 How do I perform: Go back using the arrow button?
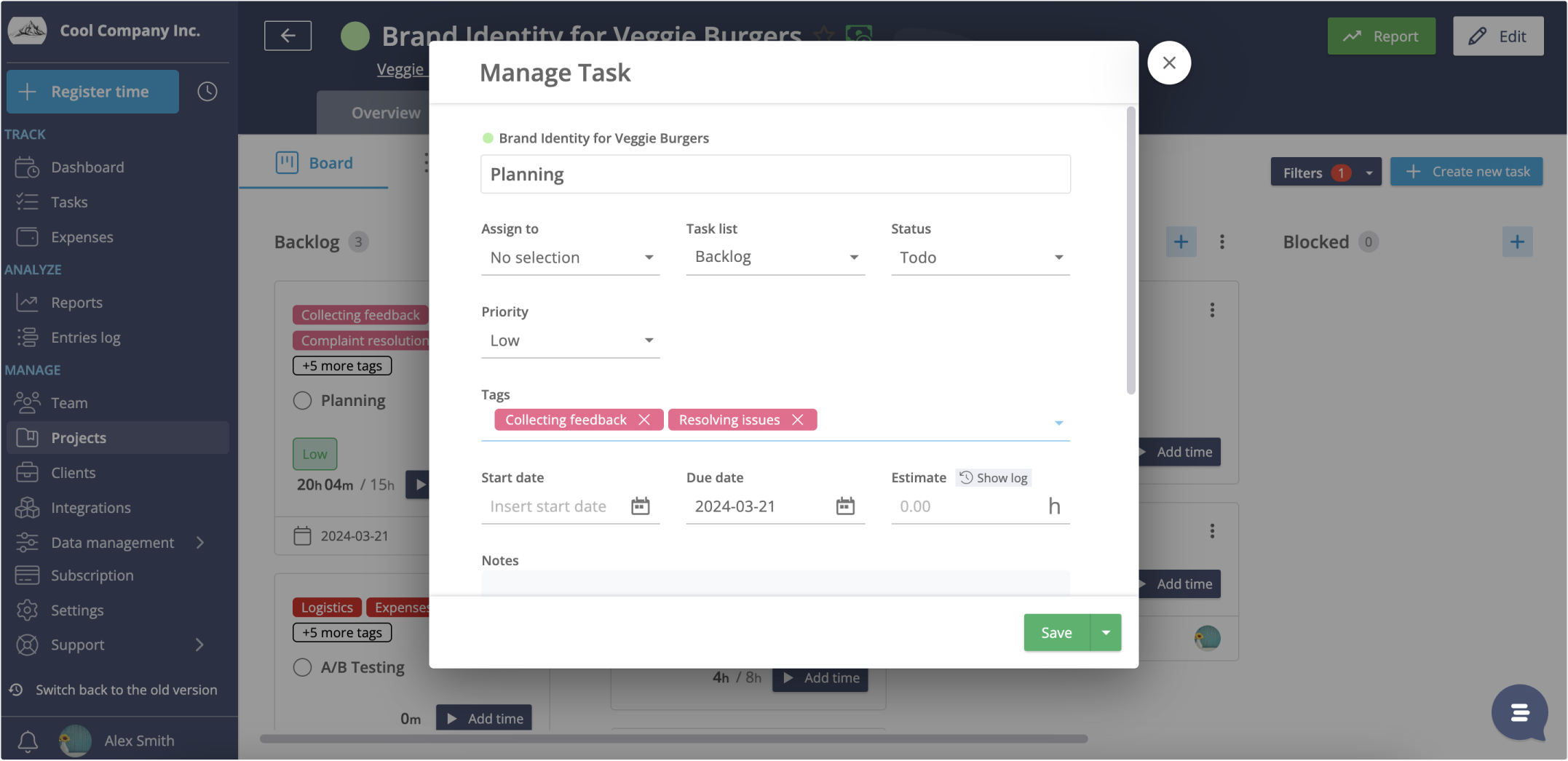pyautogui.click(x=288, y=36)
